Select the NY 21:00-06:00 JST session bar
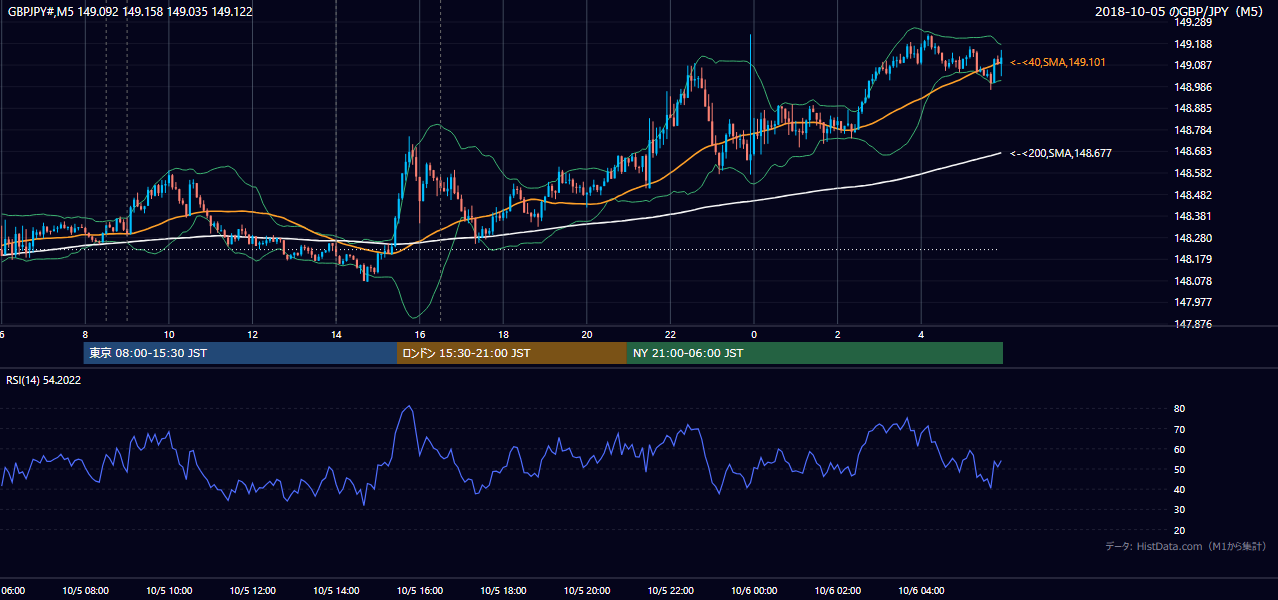Viewport: 1278px width, 600px height. tap(815, 353)
